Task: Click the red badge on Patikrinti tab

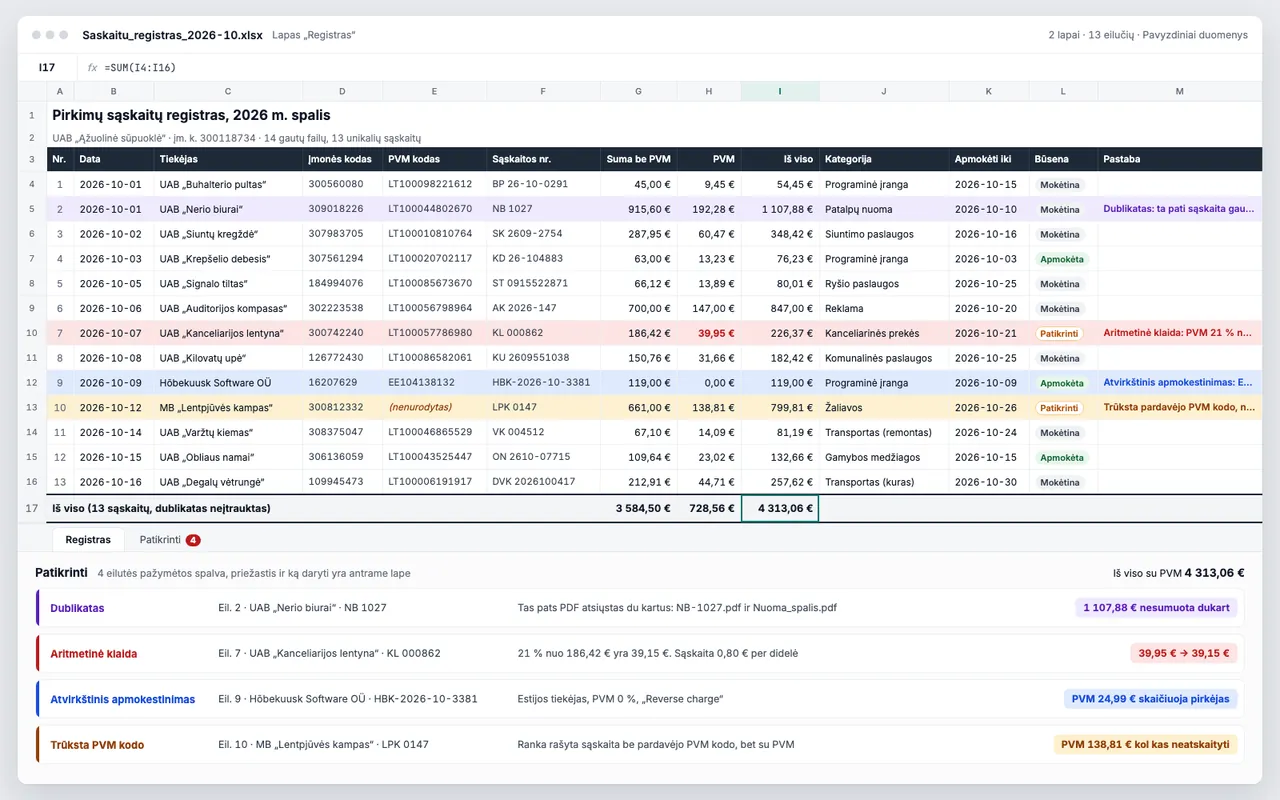Action: click(193, 540)
